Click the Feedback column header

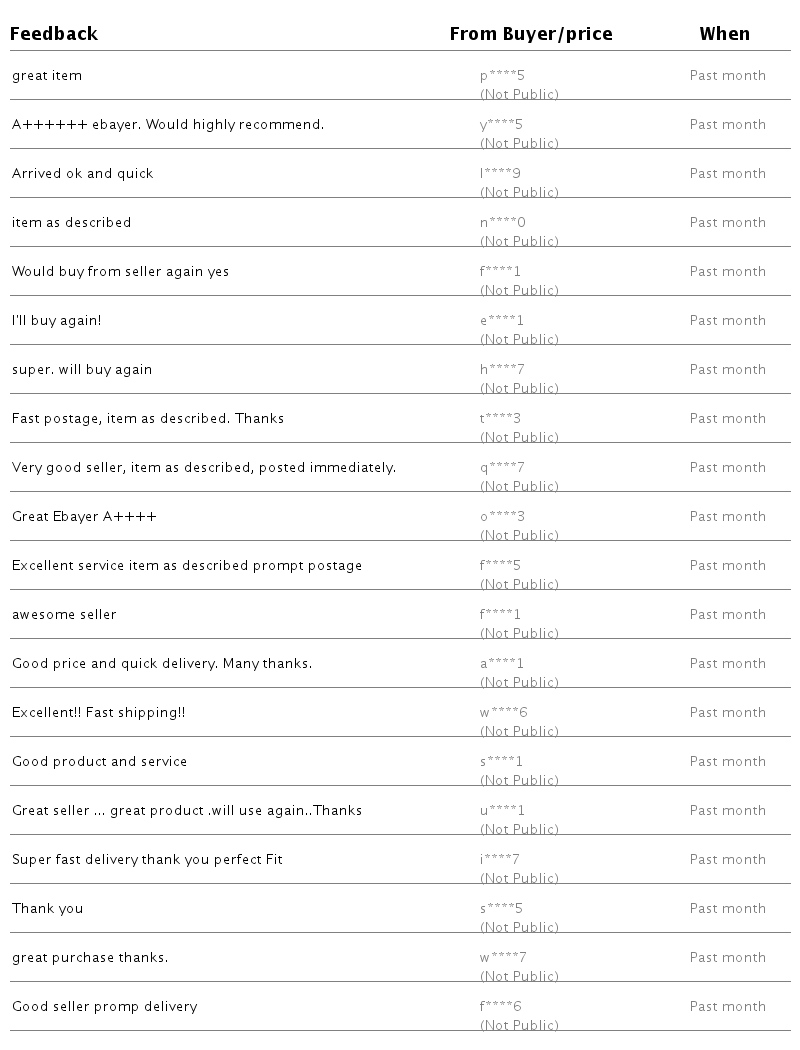[54, 34]
